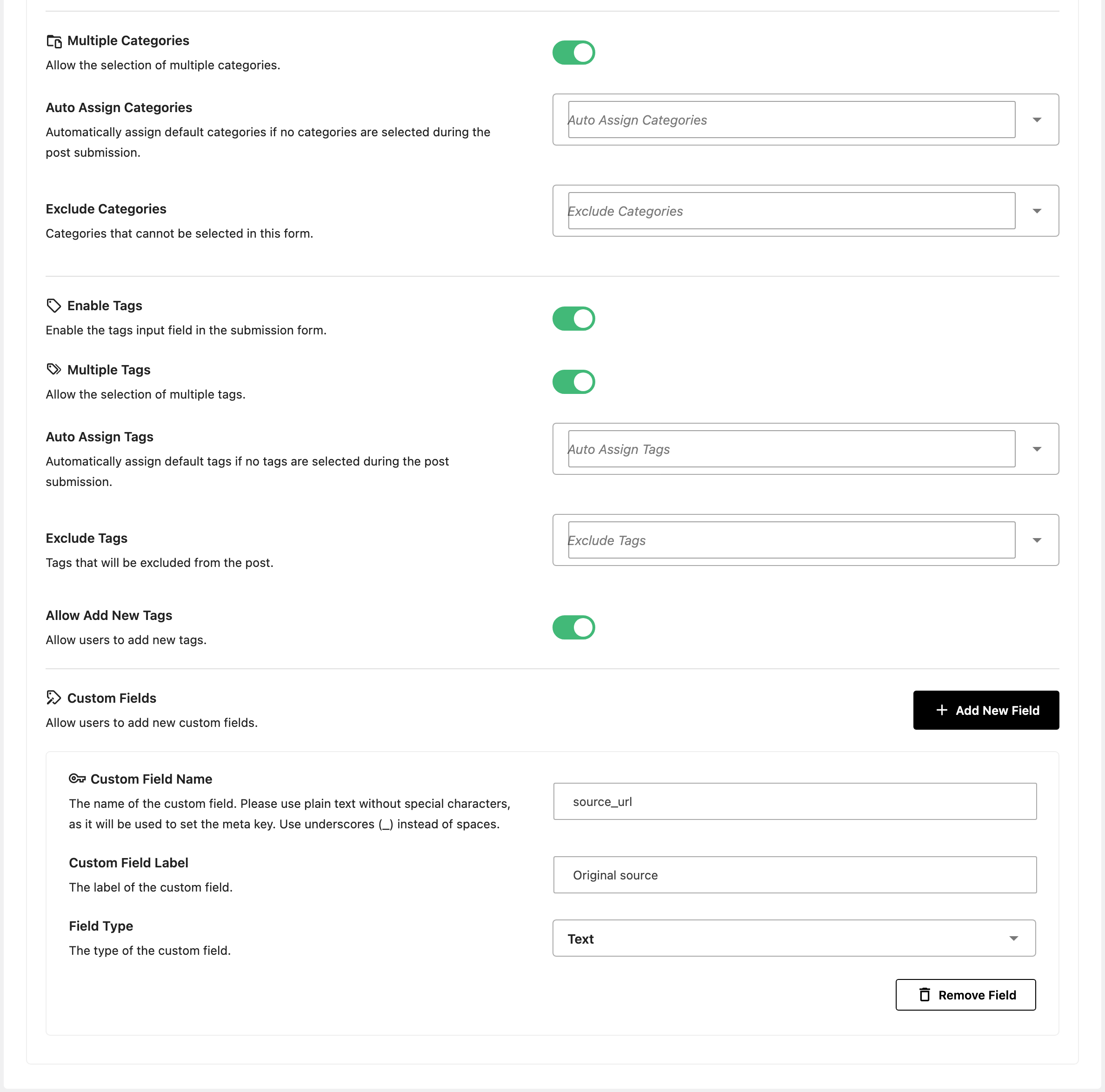Click 'The type of the custom field.' description

150,950
